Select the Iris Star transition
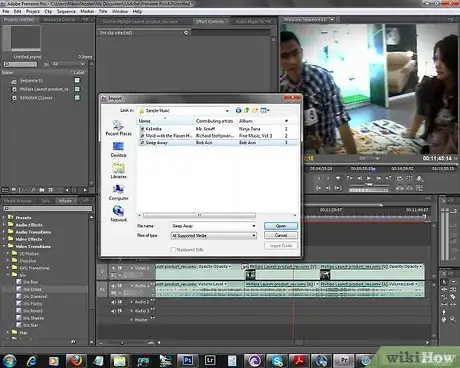The width and height of the screenshot is (460, 368). (30, 325)
